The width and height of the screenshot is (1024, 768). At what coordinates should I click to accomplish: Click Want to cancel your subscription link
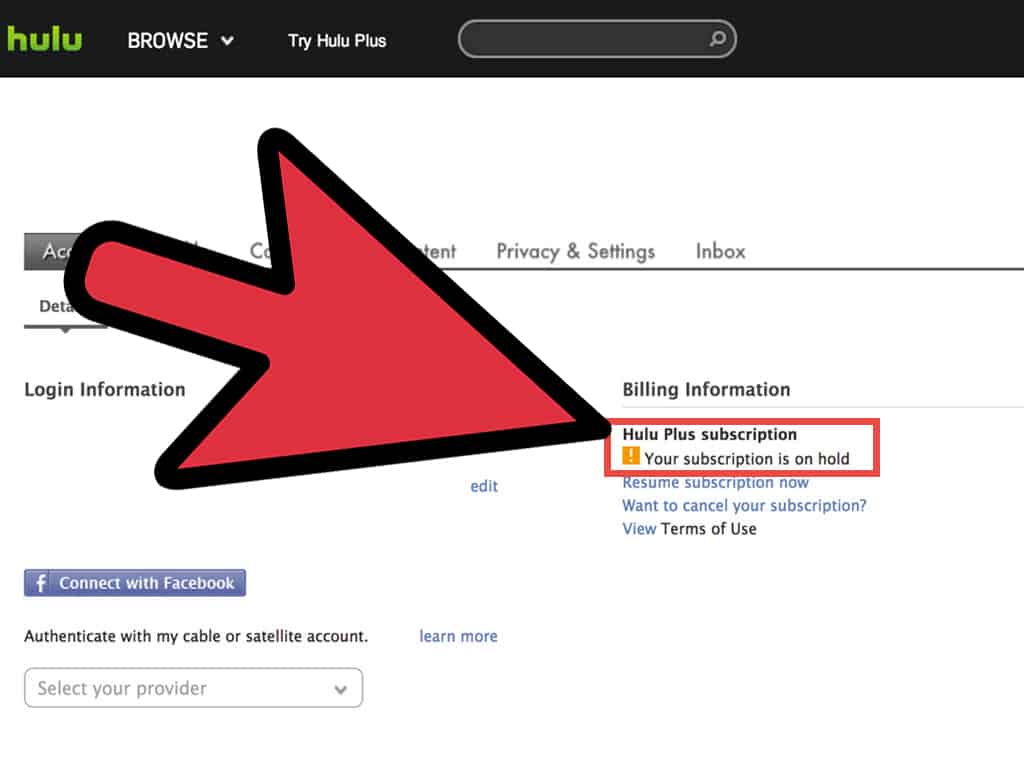click(x=744, y=505)
